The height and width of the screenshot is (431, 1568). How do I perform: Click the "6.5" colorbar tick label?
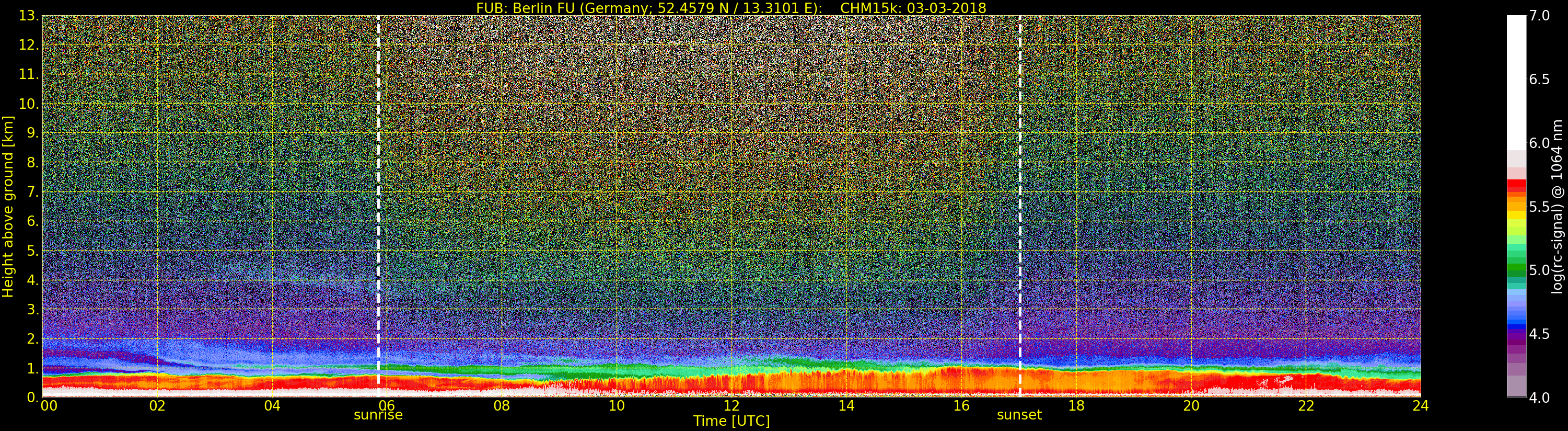[x=1539, y=80]
